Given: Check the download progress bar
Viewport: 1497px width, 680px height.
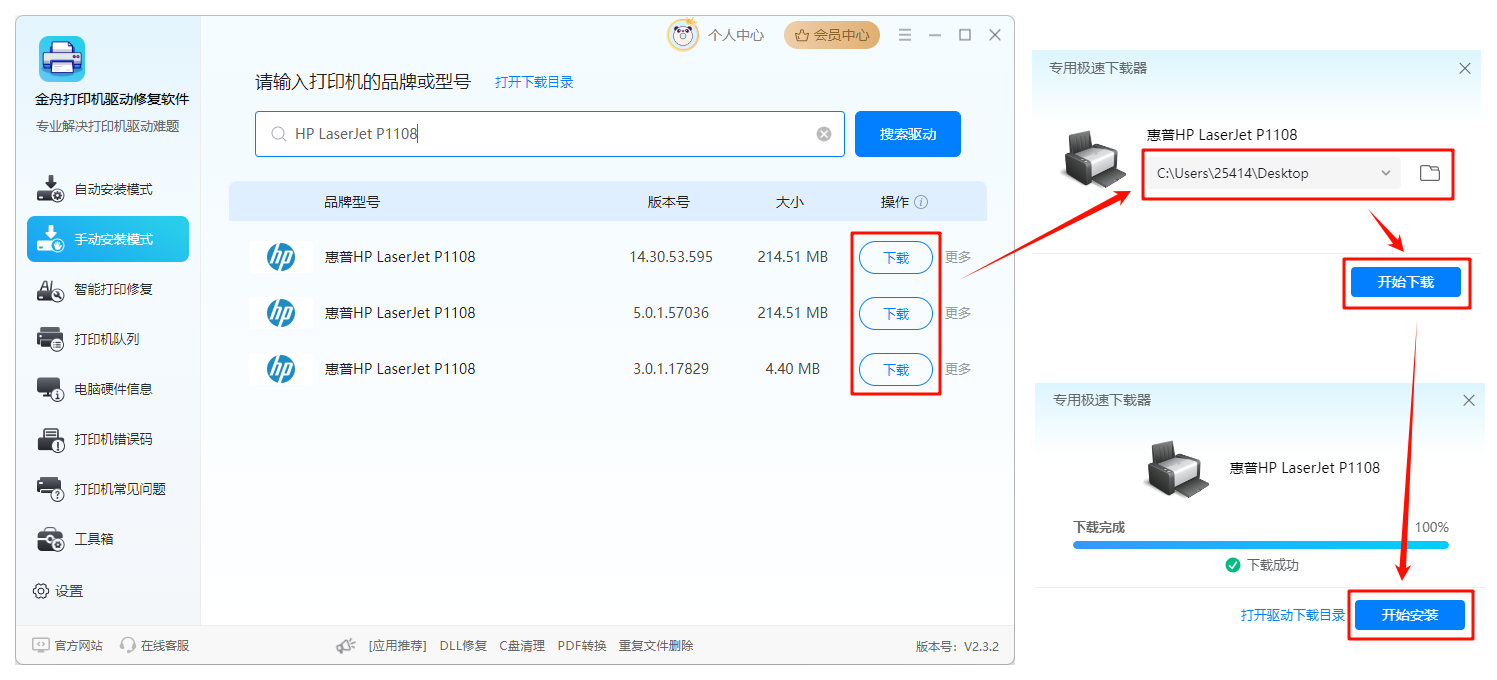Looking at the screenshot, I should [x=1259, y=544].
